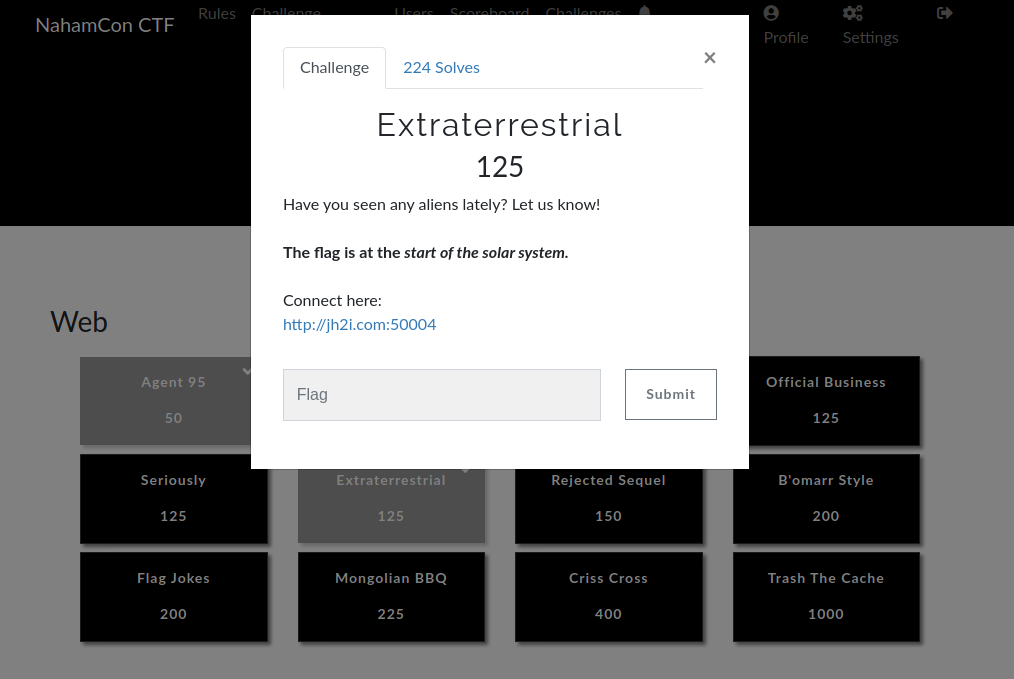The height and width of the screenshot is (679, 1014).
Task: Open the notifications bell icon
Action: coord(645,11)
